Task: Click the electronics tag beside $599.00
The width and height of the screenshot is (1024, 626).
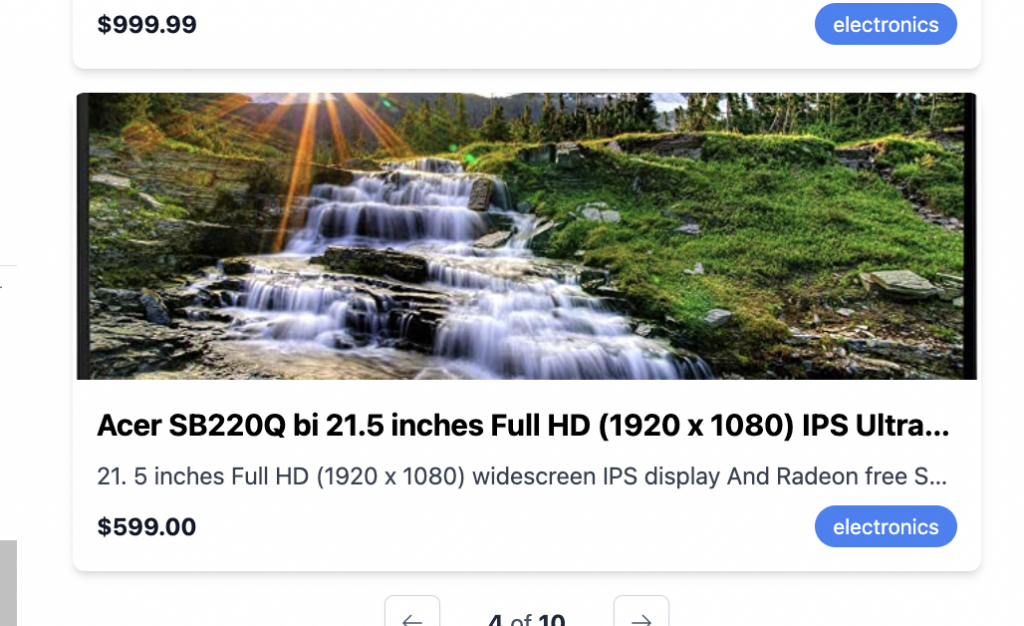Action: point(886,526)
